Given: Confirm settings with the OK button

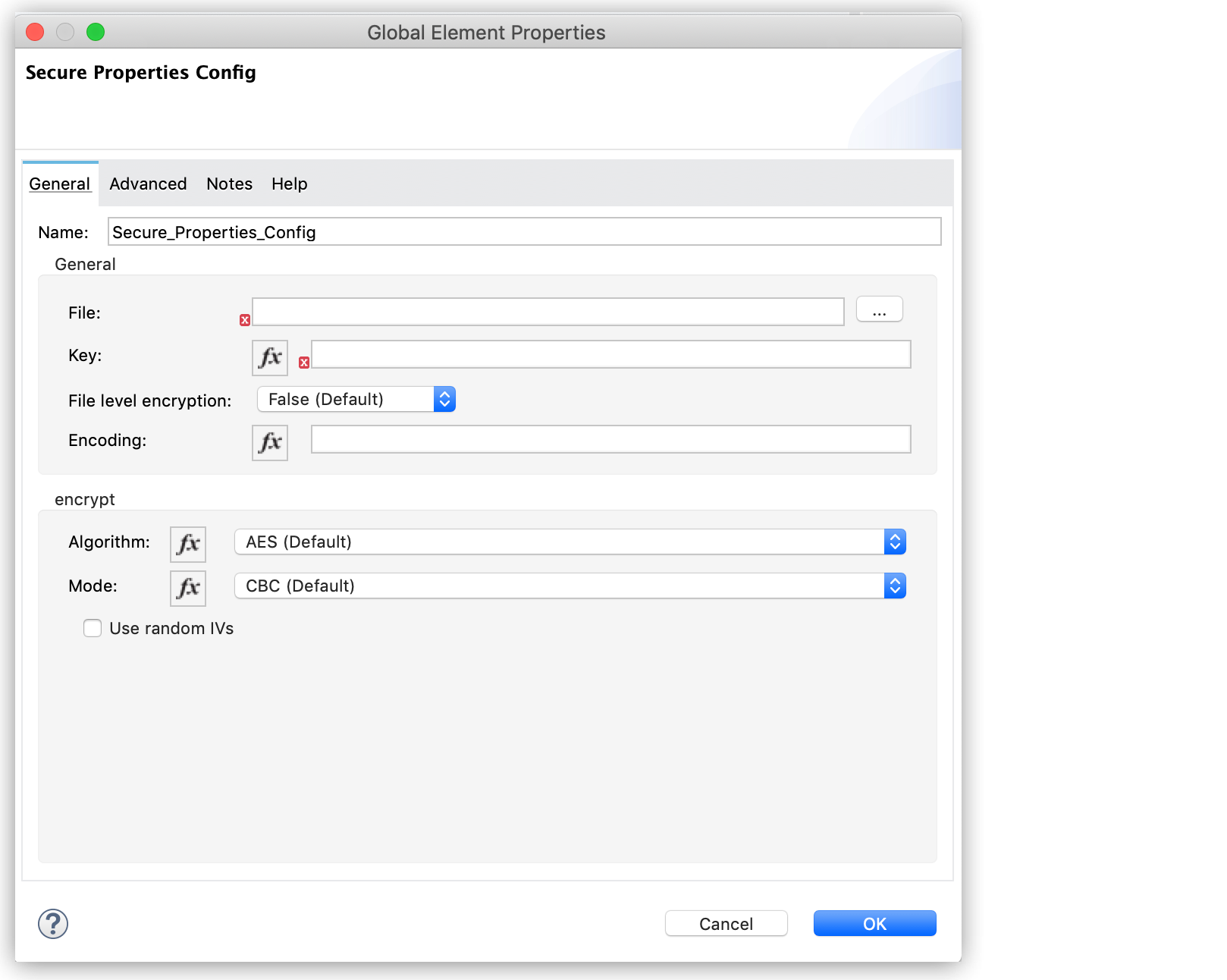Looking at the screenshot, I should (x=874, y=923).
